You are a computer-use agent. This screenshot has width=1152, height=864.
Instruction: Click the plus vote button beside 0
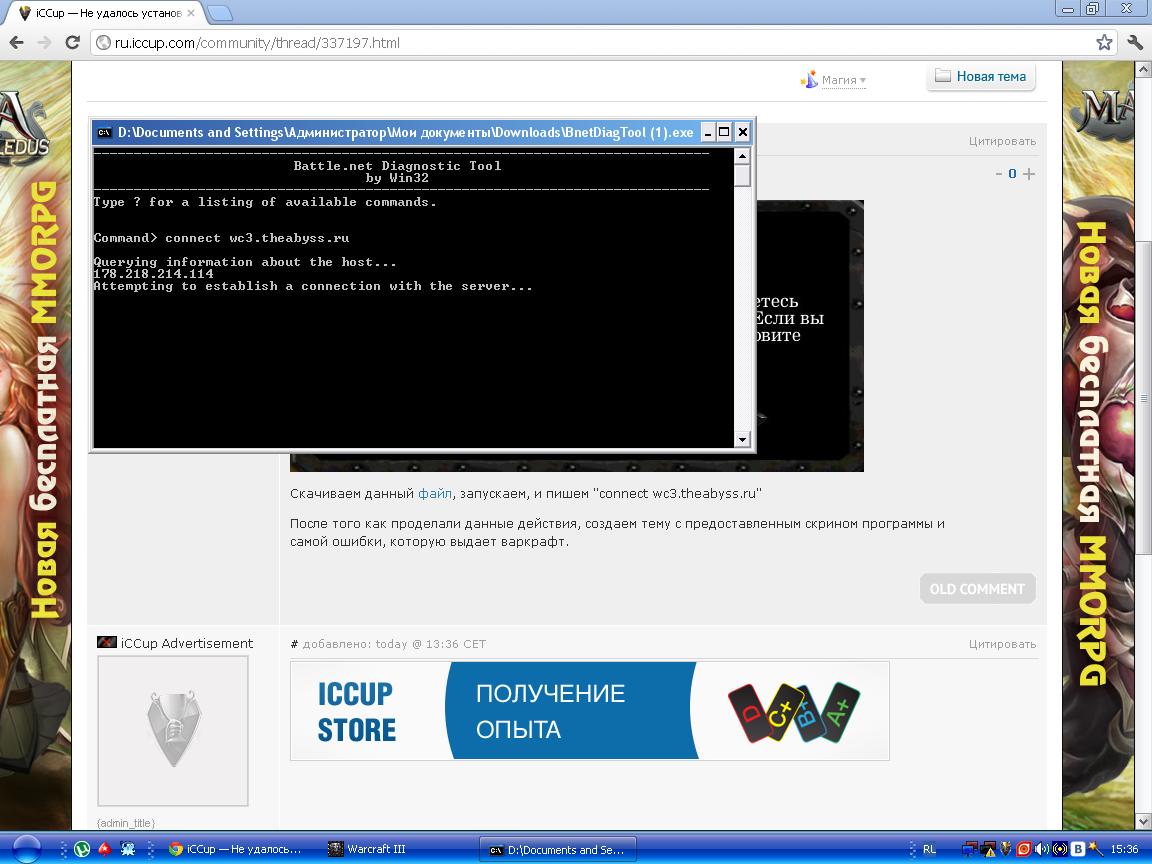(x=1029, y=174)
